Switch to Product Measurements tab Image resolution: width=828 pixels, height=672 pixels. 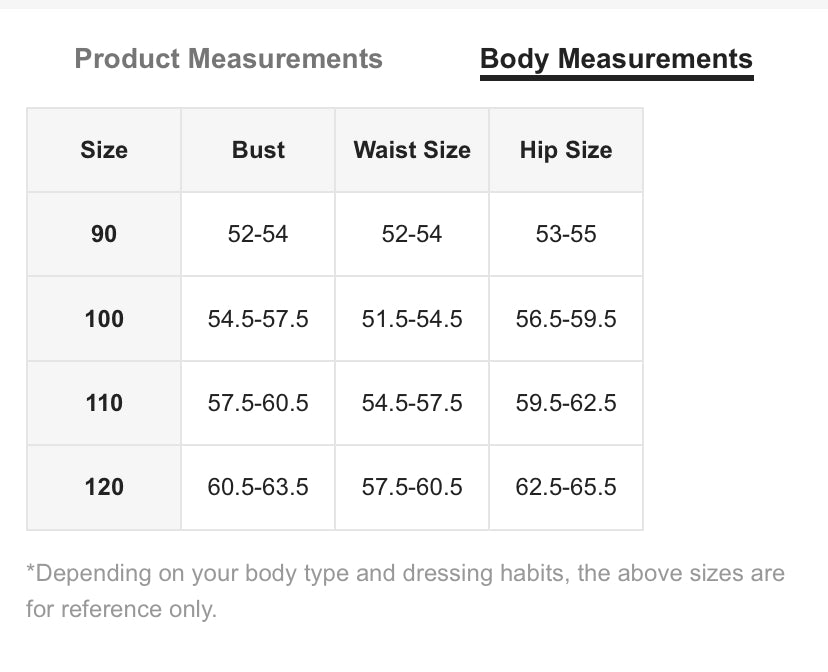228,59
